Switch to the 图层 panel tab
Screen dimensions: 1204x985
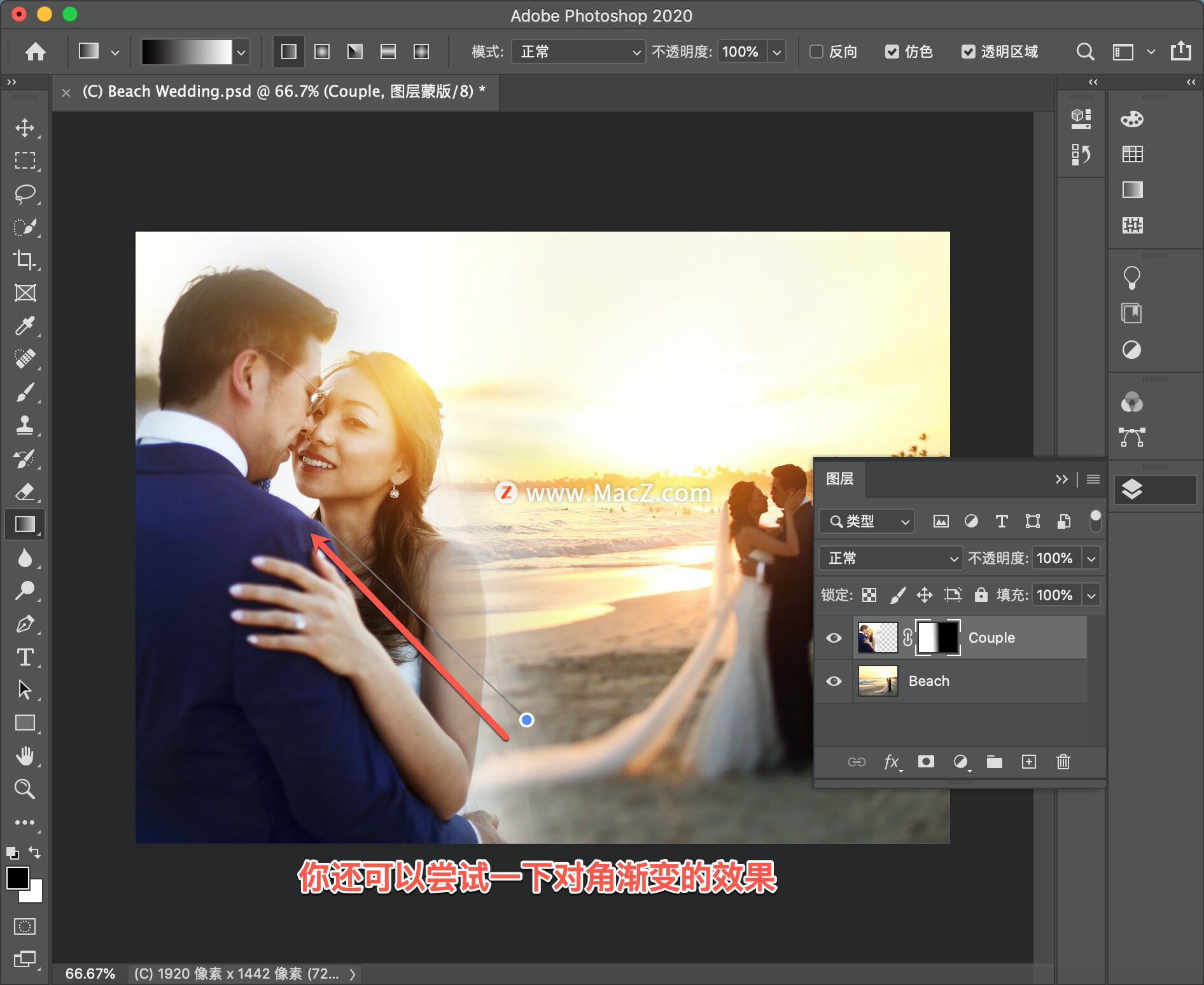click(x=839, y=479)
